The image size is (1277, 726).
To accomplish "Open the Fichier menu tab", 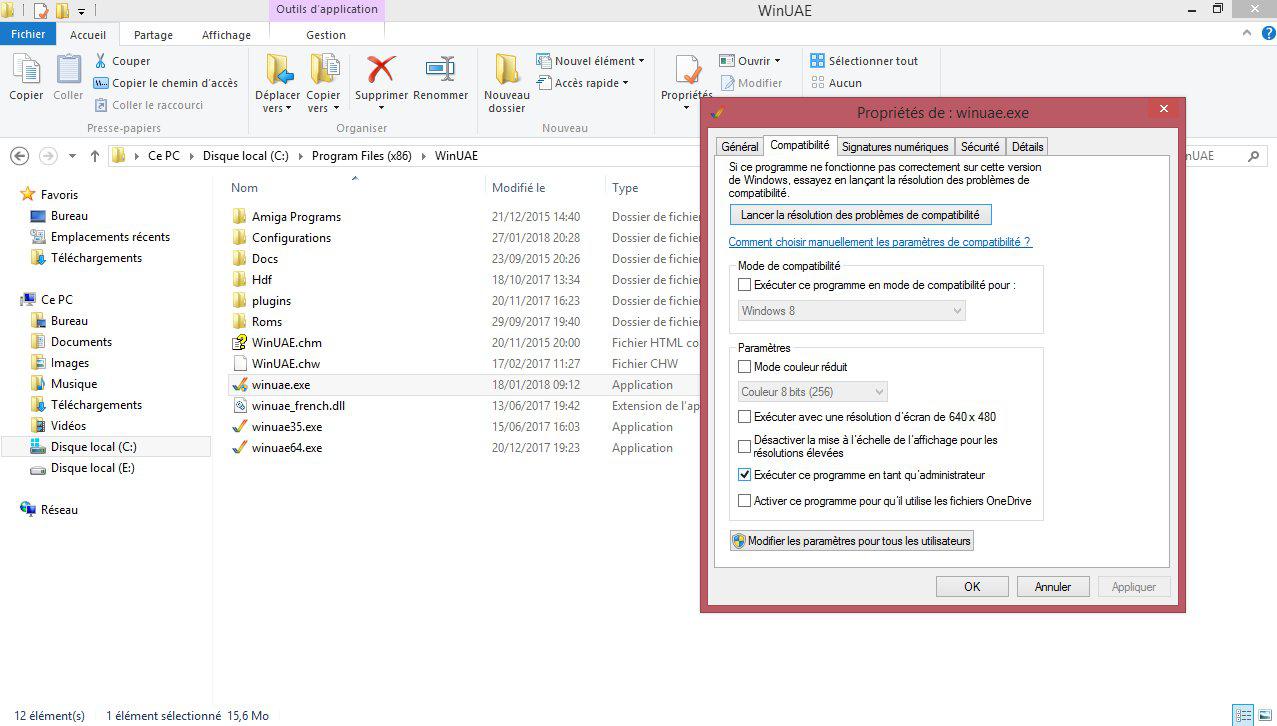I will [28, 34].
